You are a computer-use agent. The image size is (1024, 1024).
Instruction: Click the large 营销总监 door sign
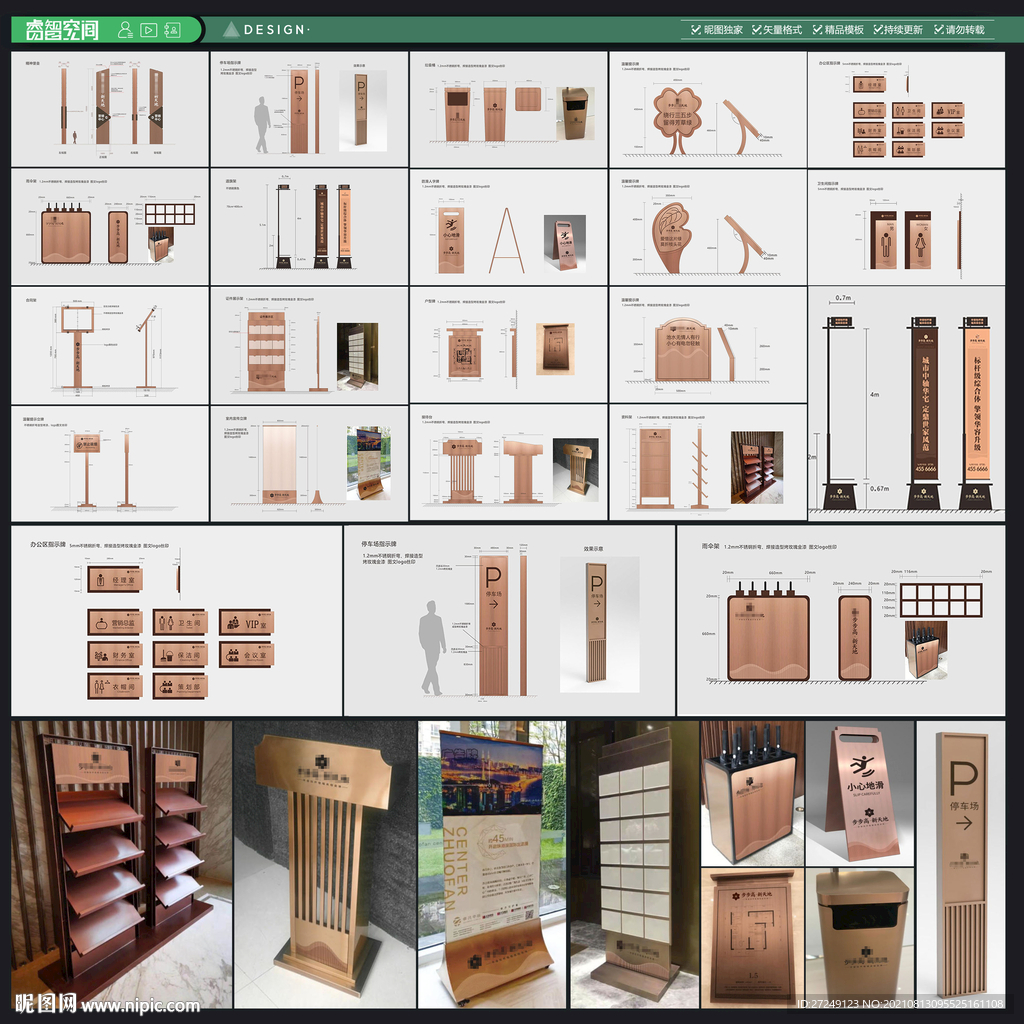(x=115, y=623)
